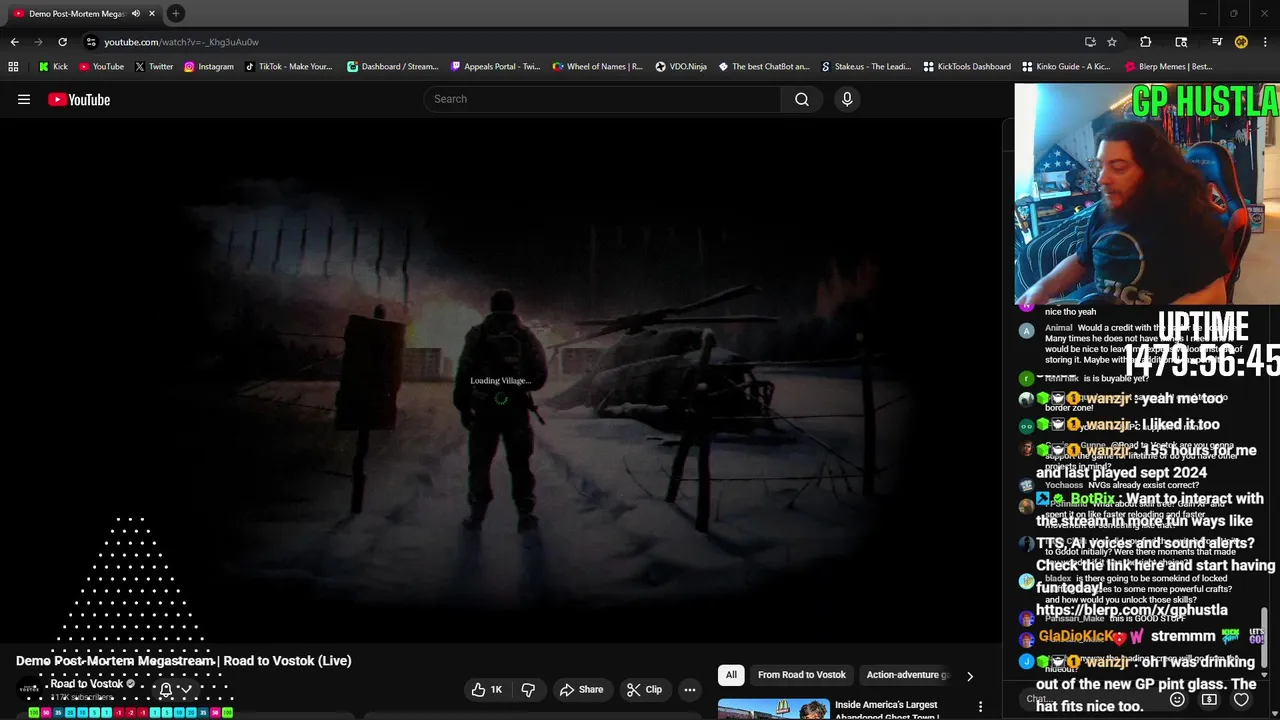Open the browser extensions puzzle icon
This screenshot has width=1280, height=720.
1146,42
